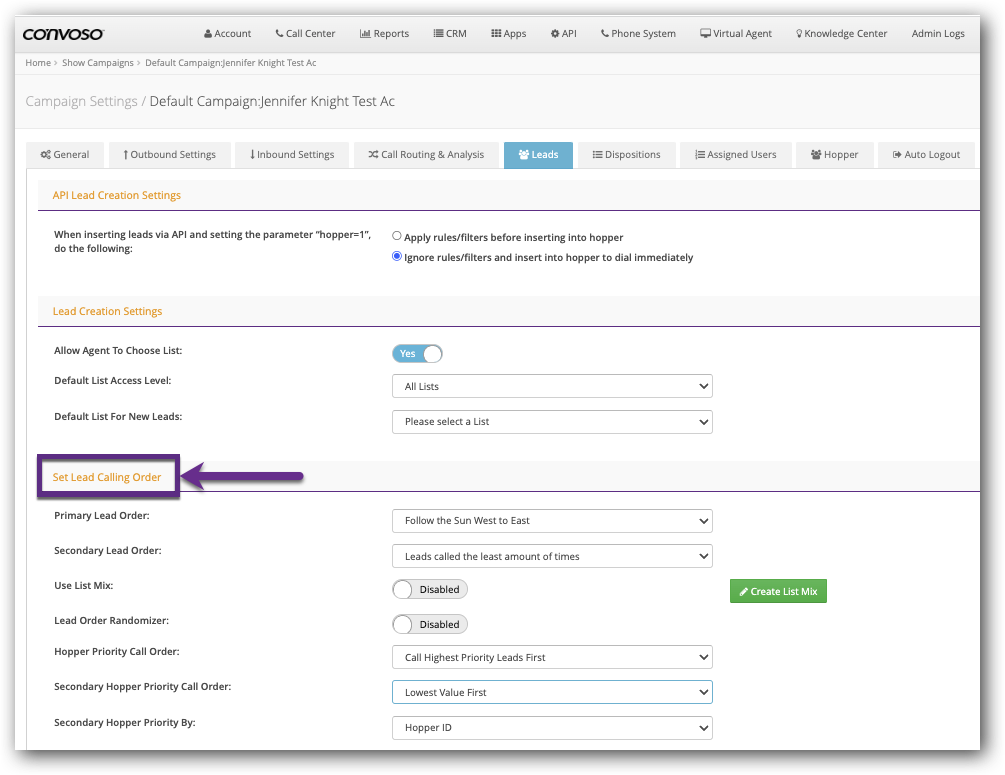Open Secondary Hopper Priority By dropdown

pyautogui.click(x=552, y=728)
